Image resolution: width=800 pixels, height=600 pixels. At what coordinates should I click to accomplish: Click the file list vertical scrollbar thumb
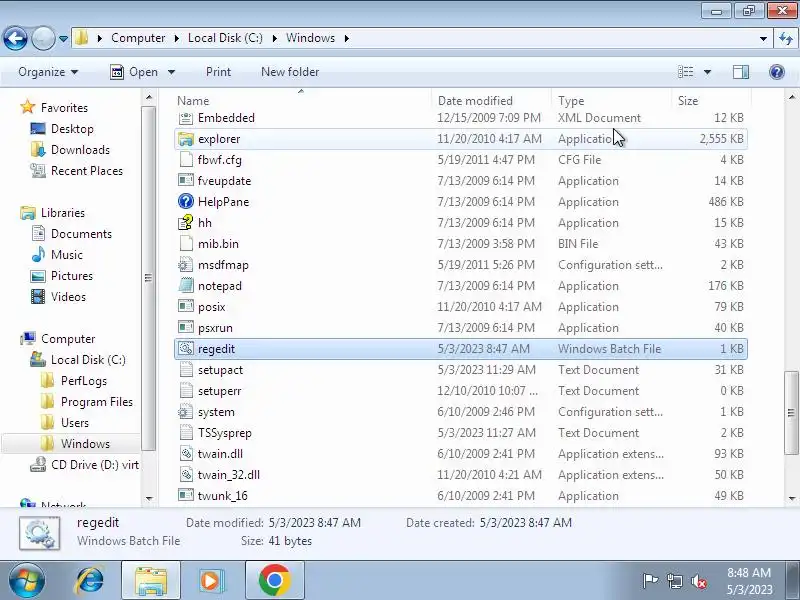tap(791, 412)
